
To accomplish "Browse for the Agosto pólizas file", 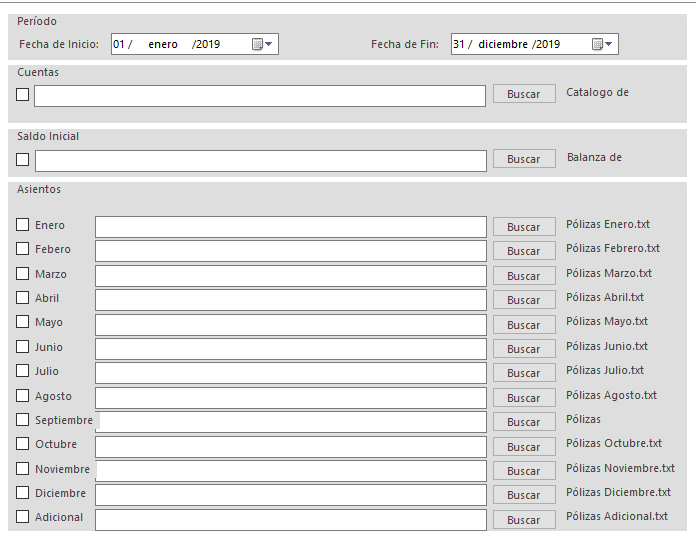I will tap(523, 398).
